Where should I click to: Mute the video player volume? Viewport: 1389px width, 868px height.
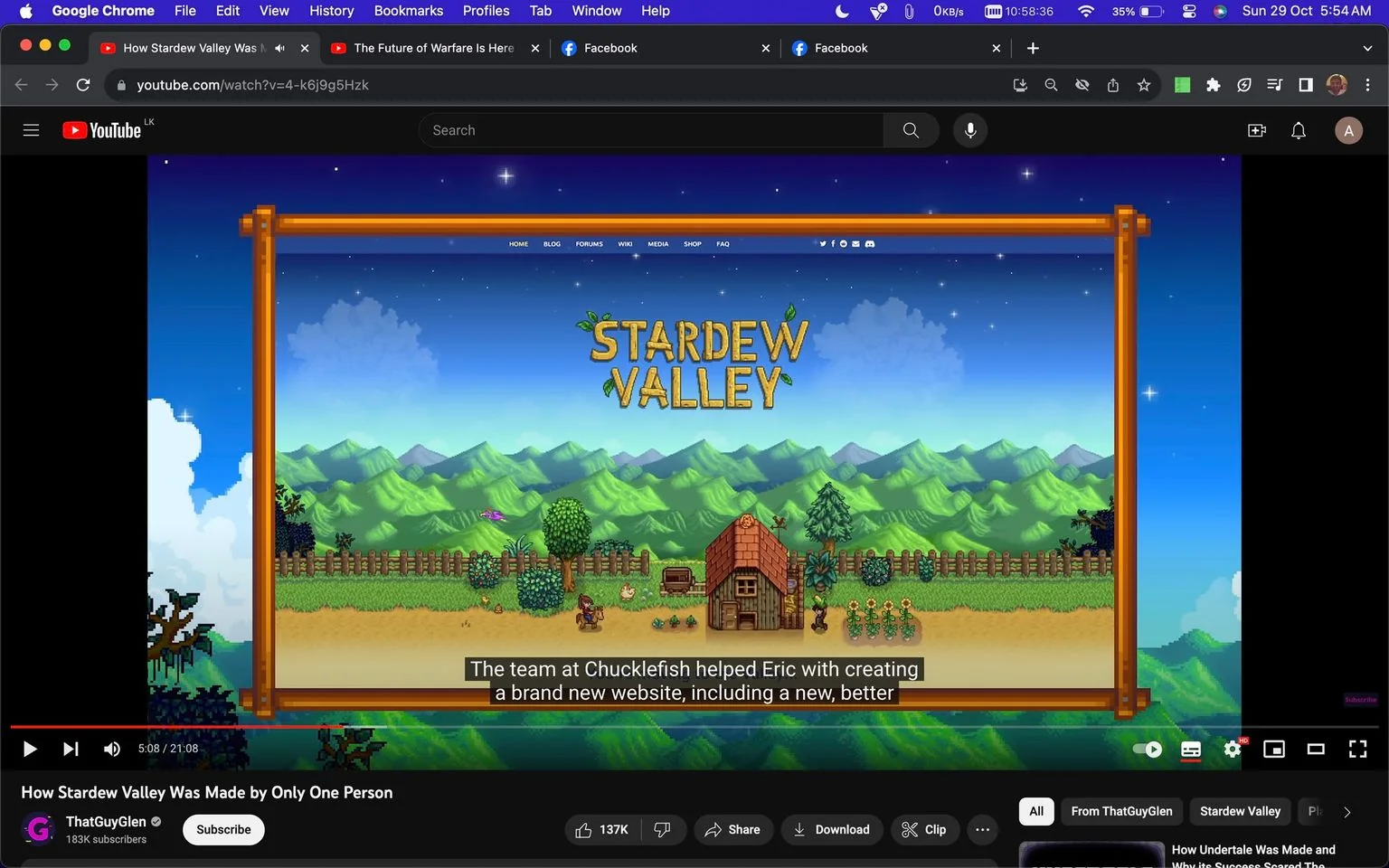point(112,749)
